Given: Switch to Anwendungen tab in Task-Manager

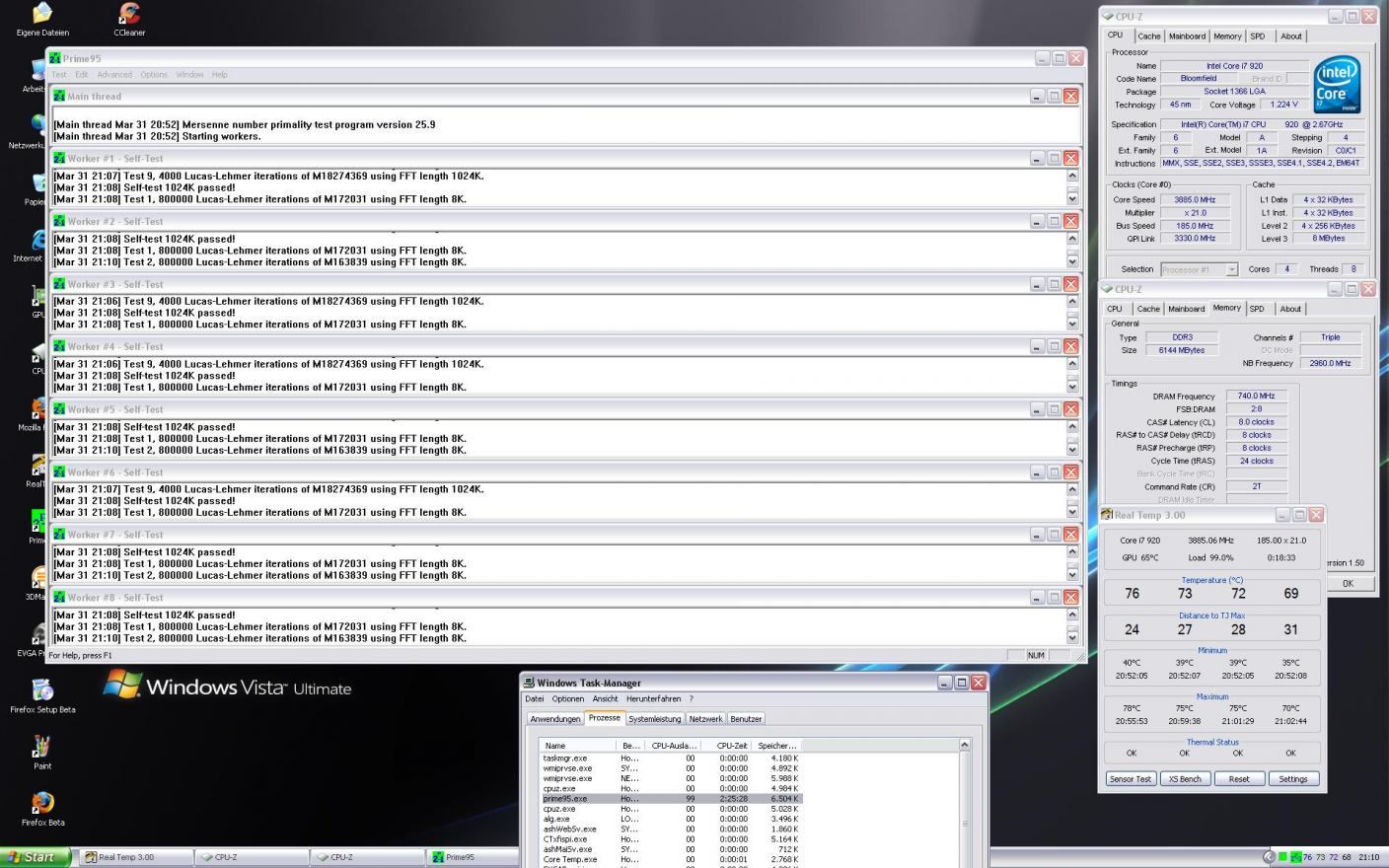Looking at the screenshot, I should click(555, 719).
